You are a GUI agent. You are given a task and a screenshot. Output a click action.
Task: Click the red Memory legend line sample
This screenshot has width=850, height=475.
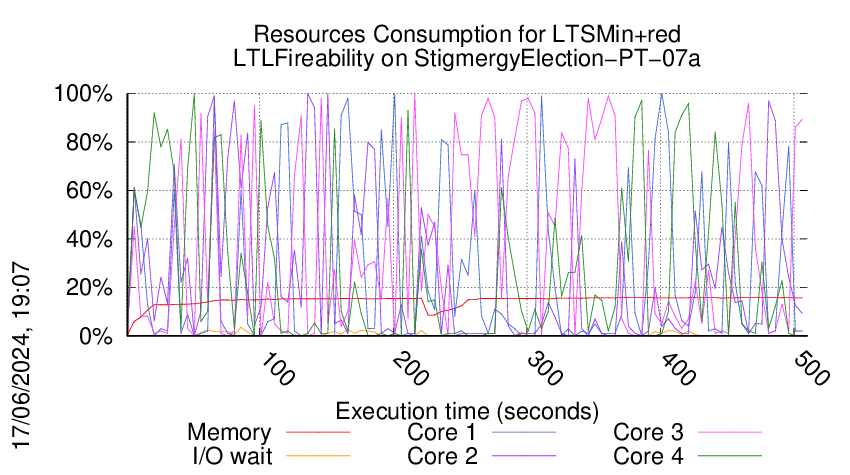318,433
